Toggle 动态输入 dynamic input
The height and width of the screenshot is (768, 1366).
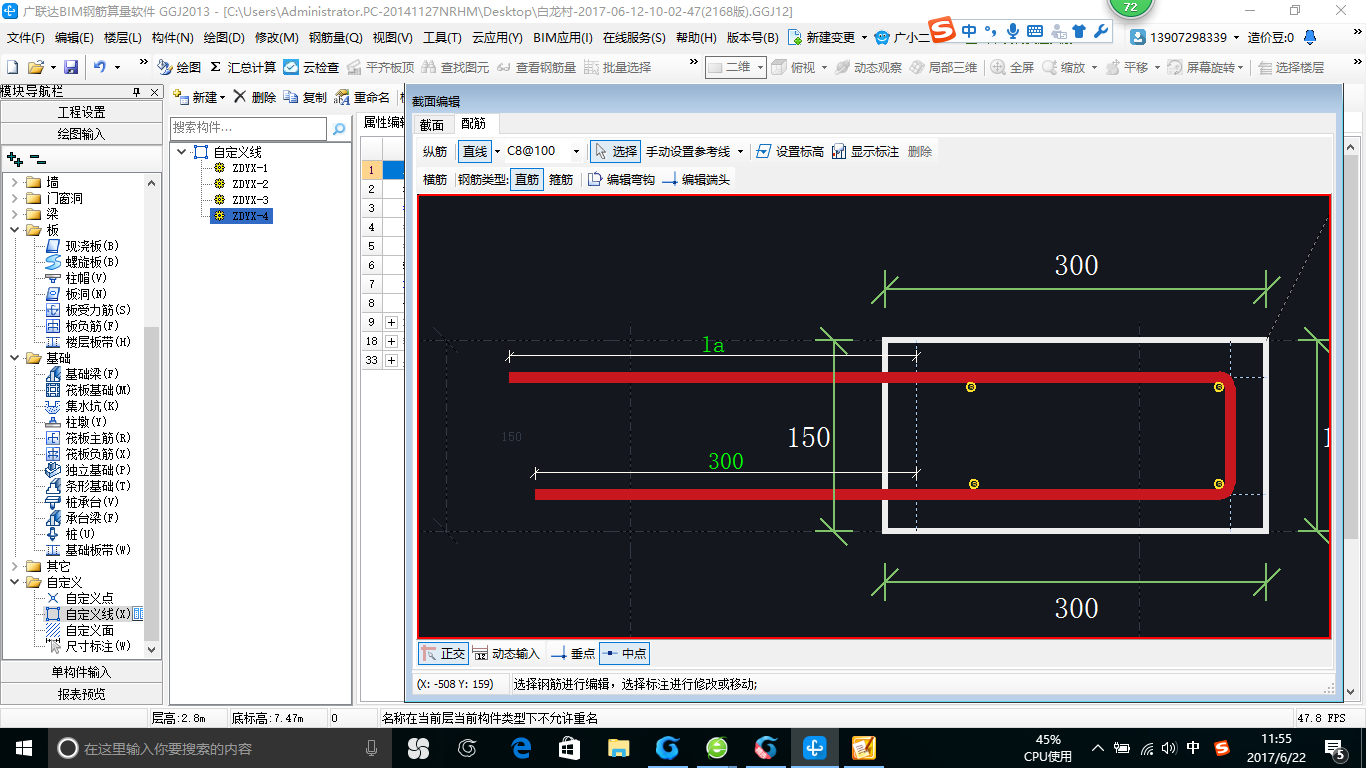(506, 653)
